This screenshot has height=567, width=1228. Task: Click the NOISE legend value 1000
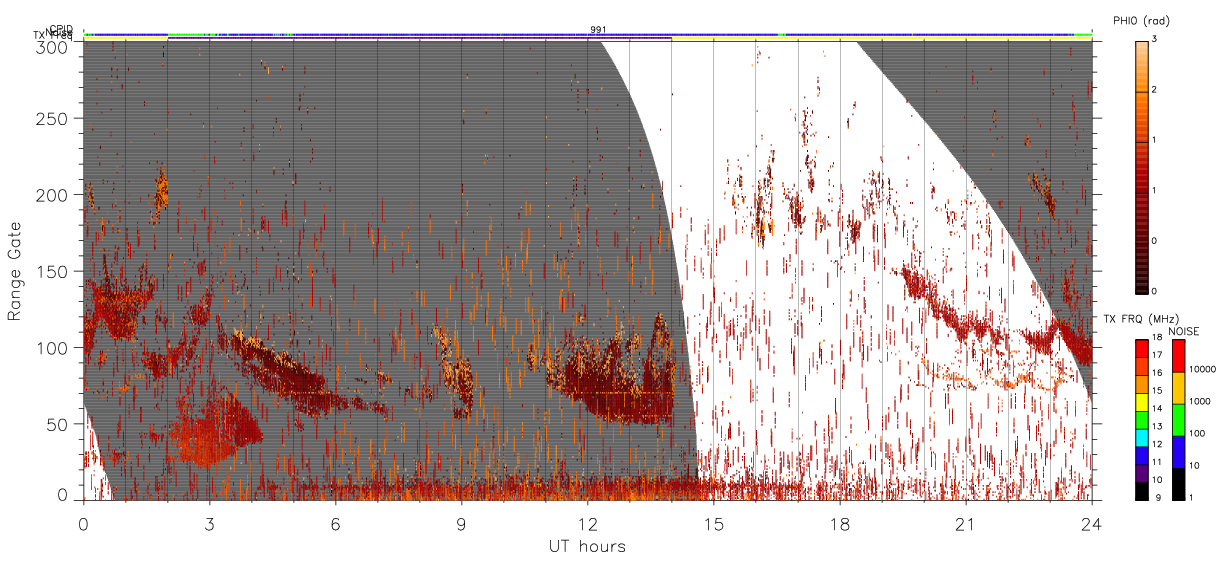pyautogui.click(x=1199, y=402)
